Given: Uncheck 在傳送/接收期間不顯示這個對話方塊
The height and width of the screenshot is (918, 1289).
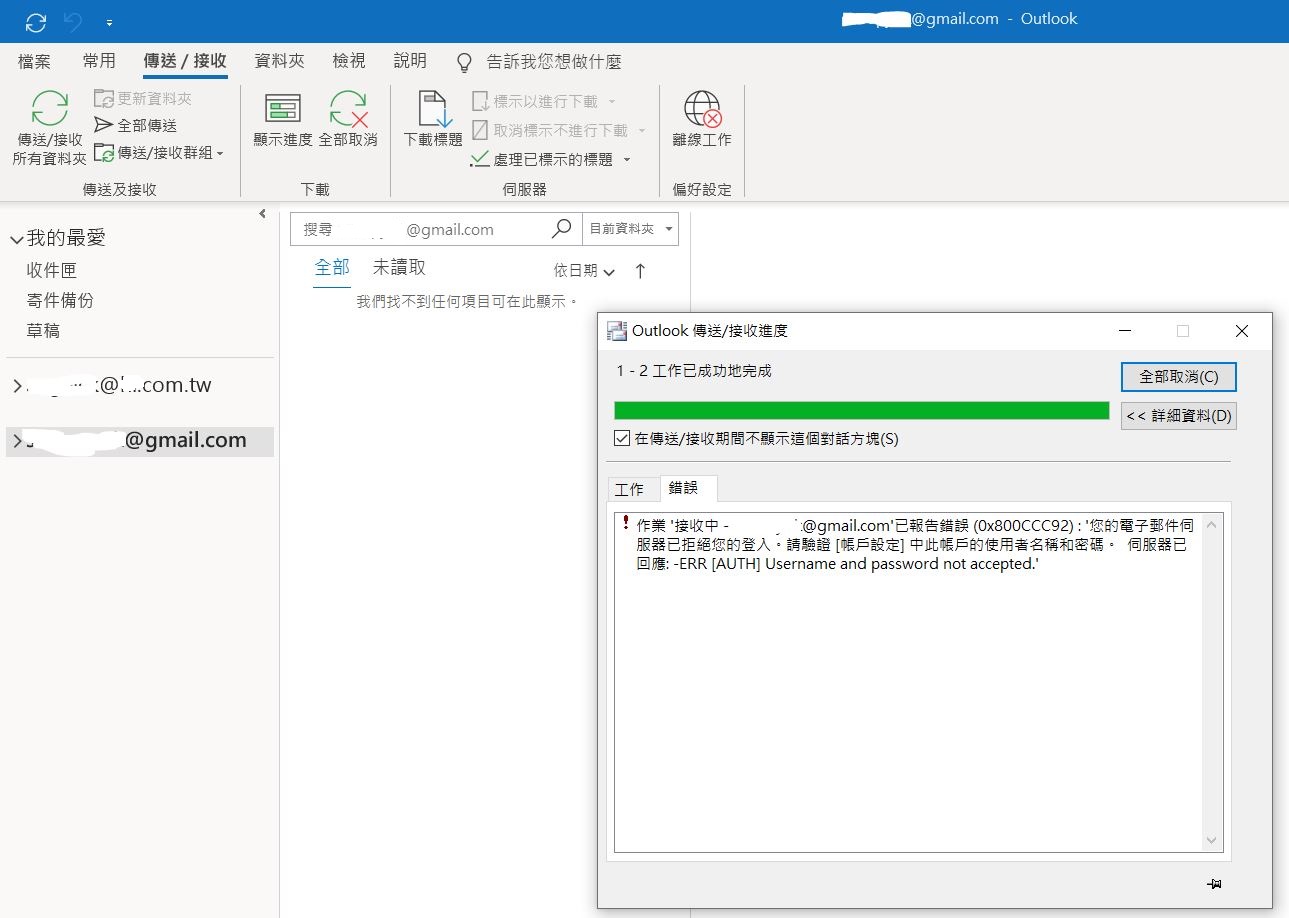Looking at the screenshot, I should click(x=622, y=438).
